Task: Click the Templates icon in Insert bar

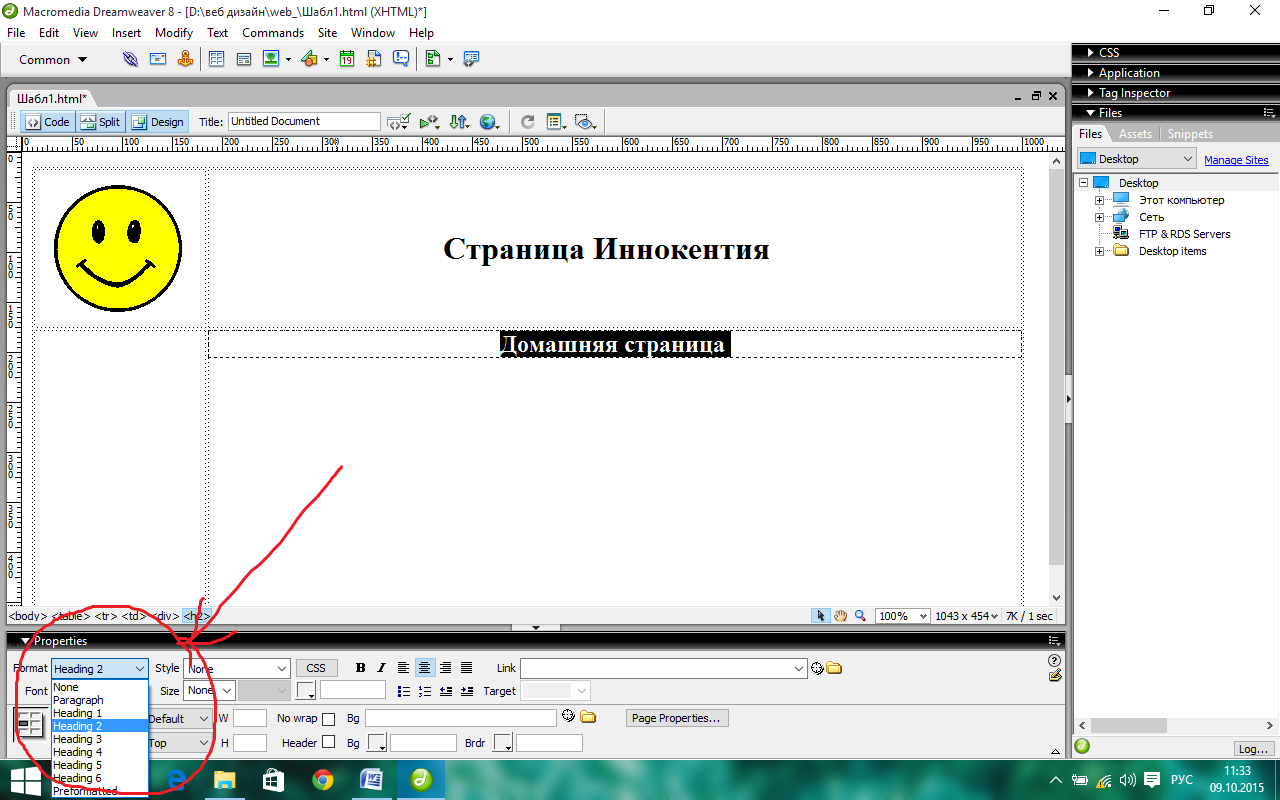Action: coord(433,59)
